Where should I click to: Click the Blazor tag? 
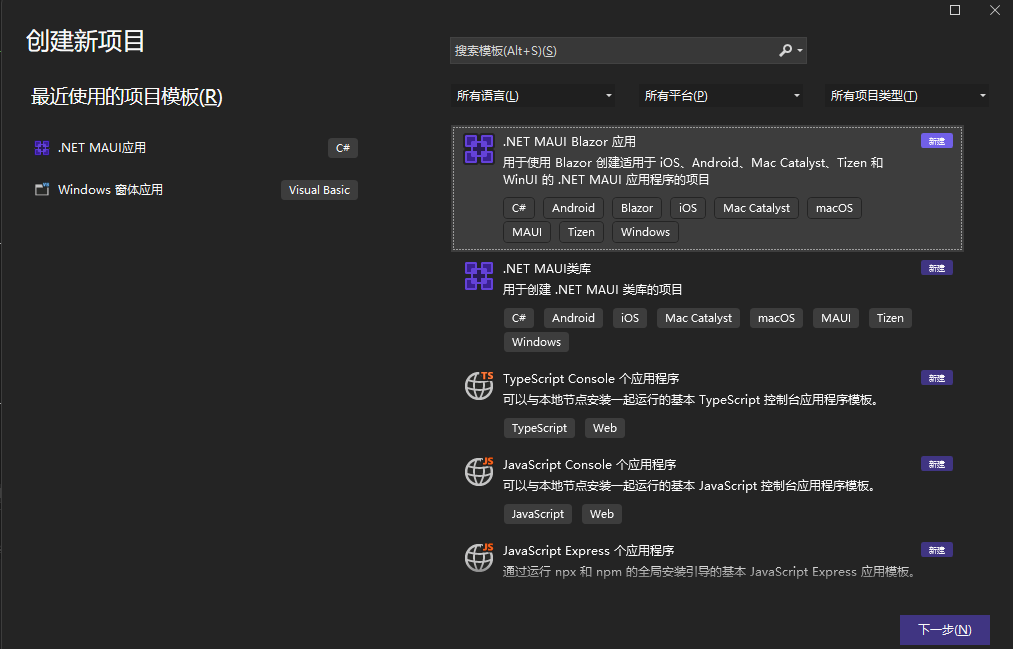pyautogui.click(x=637, y=208)
